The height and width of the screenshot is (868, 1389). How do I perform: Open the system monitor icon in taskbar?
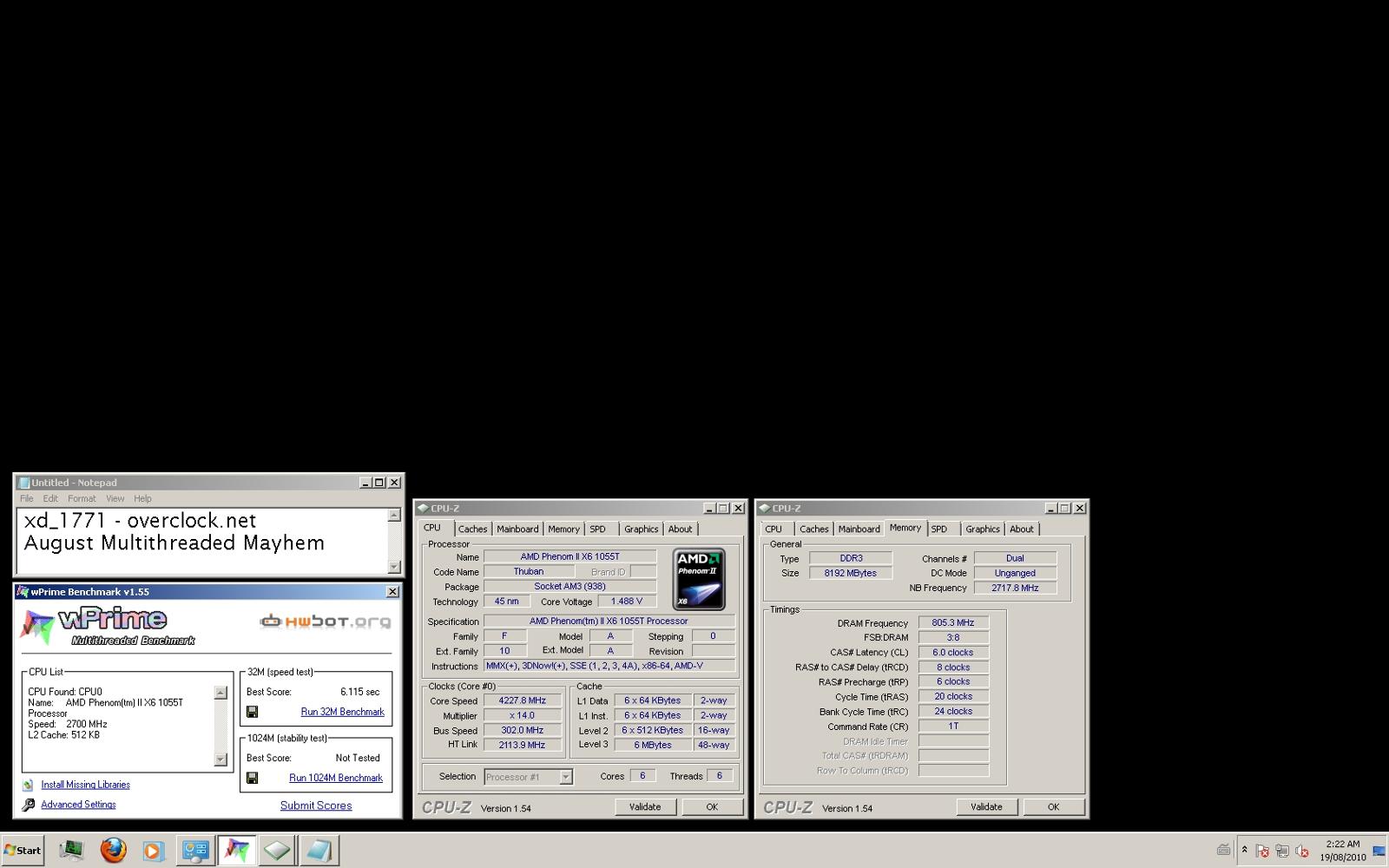(x=71, y=850)
